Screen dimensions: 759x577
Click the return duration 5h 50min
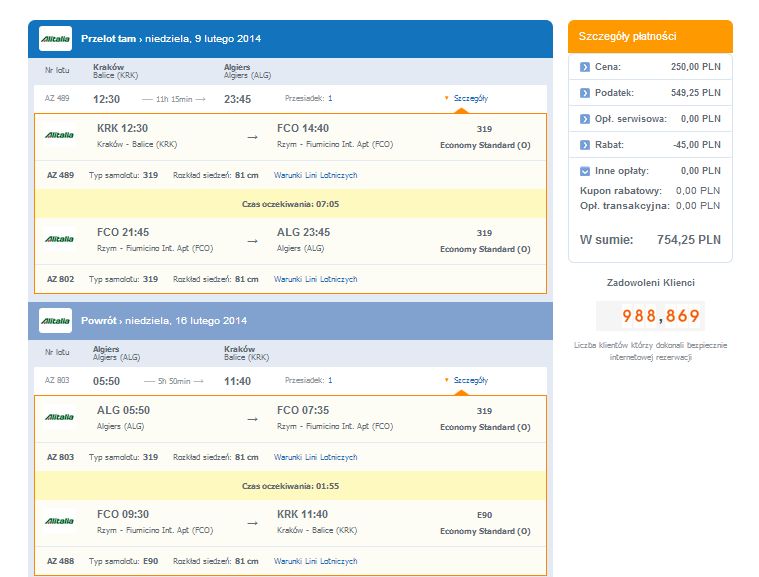pyautogui.click(x=174, y=381)
